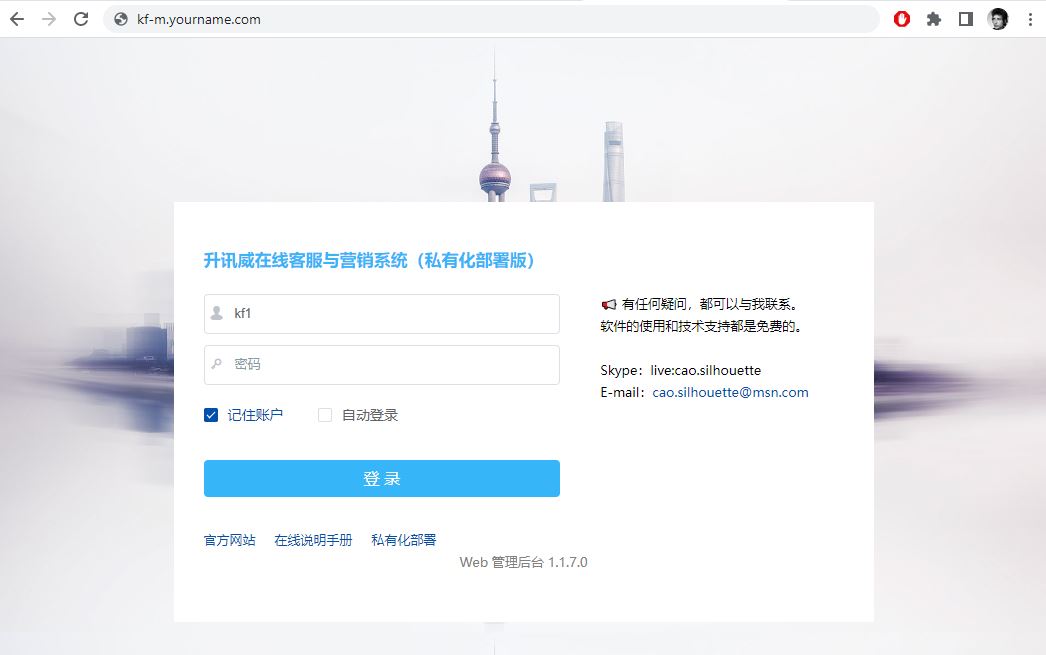Click the browser forward arrow
Viewport: 1046px width, 655px height.
coord(49,19)
